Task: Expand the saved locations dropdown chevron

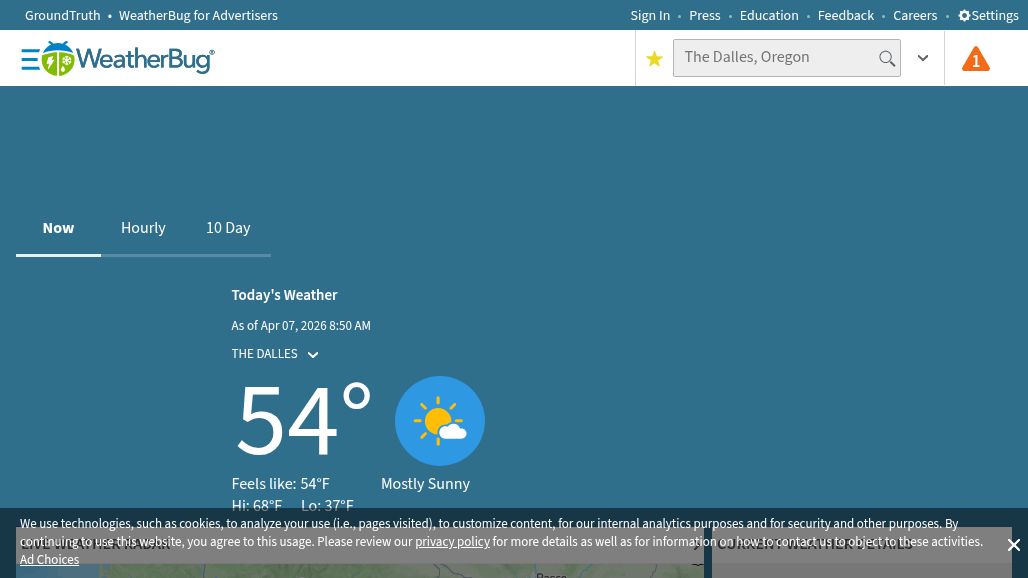Action: (x=923, y=59)
